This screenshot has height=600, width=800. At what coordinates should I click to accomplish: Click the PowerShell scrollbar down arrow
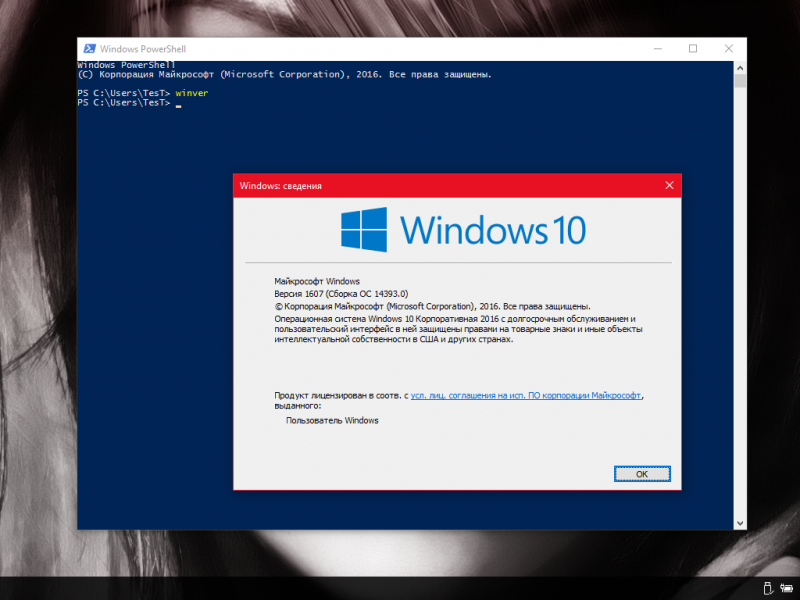click(740, 523)
